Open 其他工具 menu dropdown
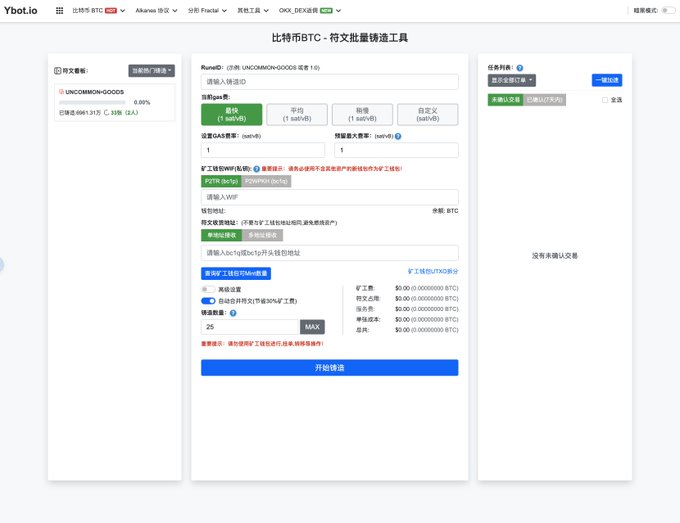Screen dimensions: 680x523 (x=253, y=10)
